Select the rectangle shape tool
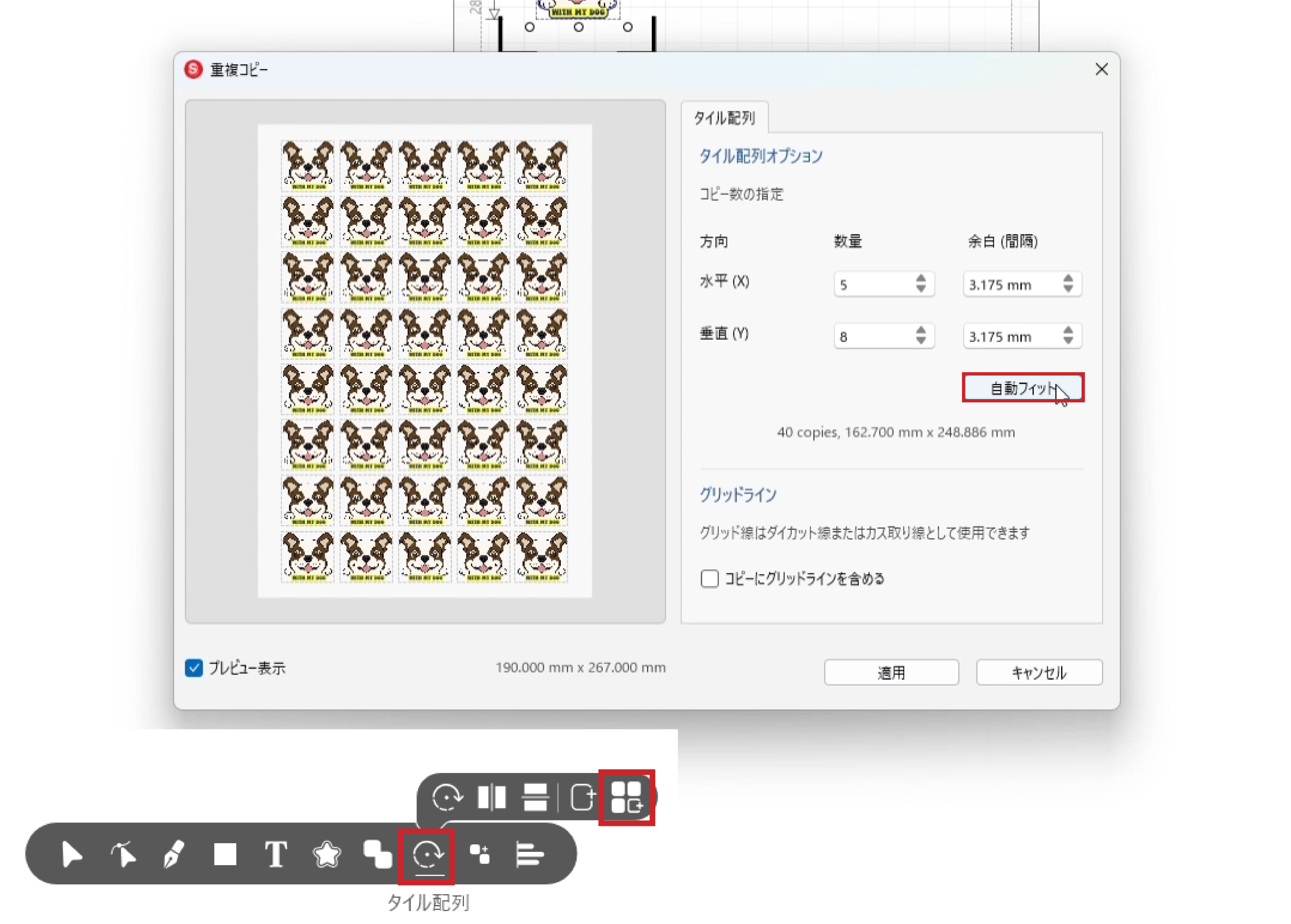Image resolution: width=1291 pixels, height=924 pixels. pyautogui.click(x=225, y=854)
